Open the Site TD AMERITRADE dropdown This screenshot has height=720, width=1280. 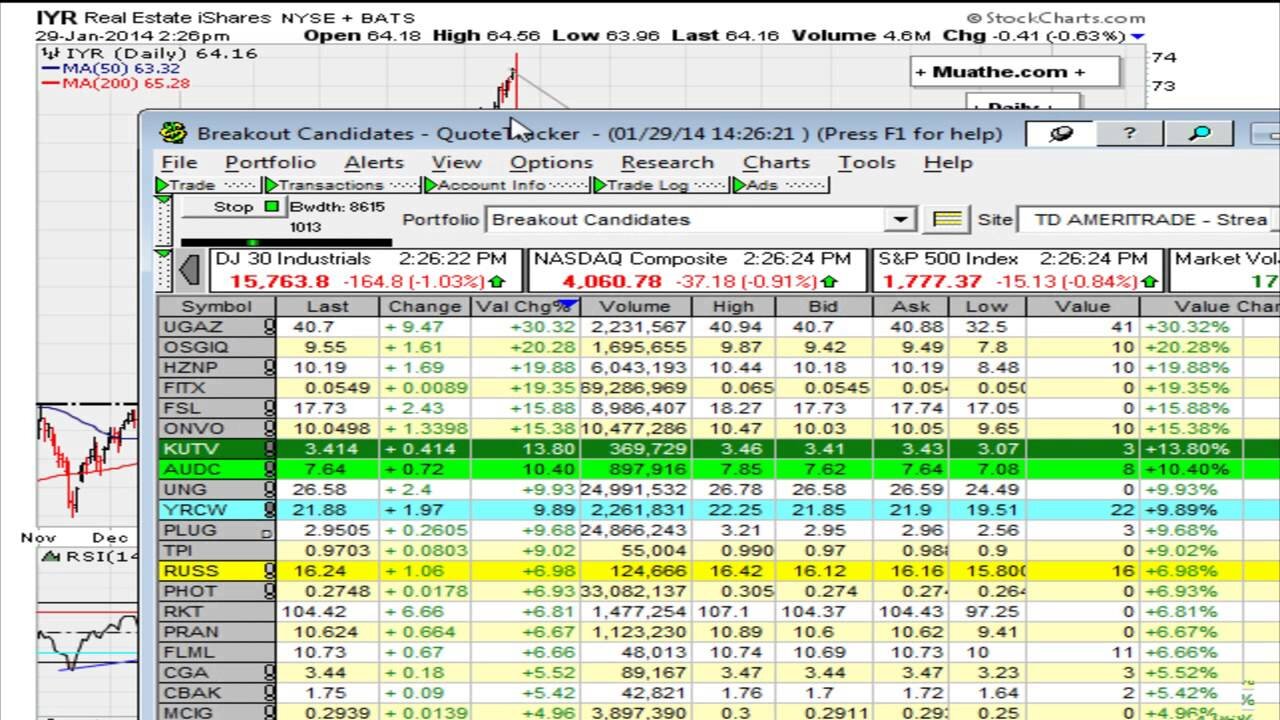[1148, 219]
